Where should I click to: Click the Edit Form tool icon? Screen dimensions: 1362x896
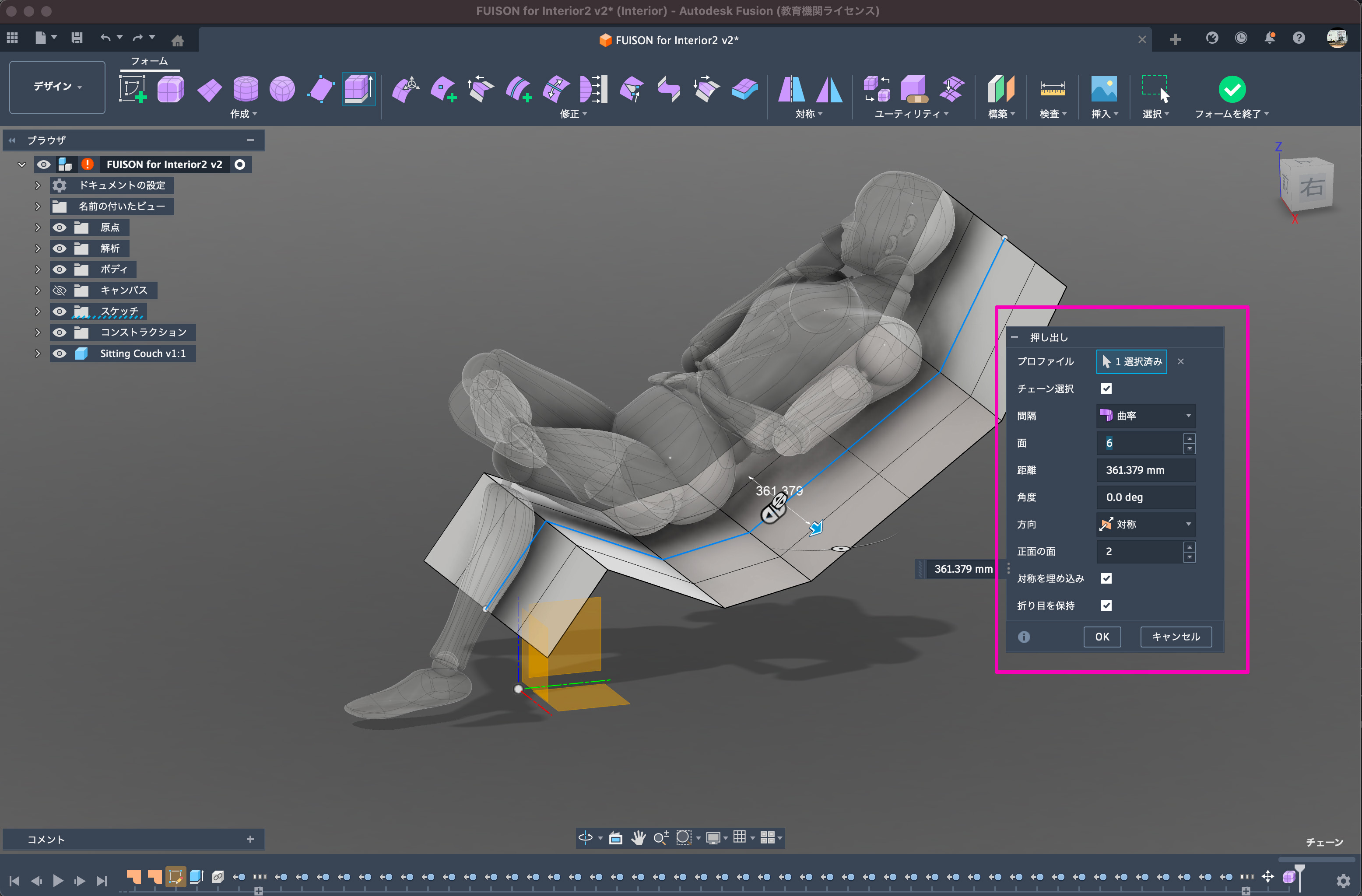tap(405, 89)
